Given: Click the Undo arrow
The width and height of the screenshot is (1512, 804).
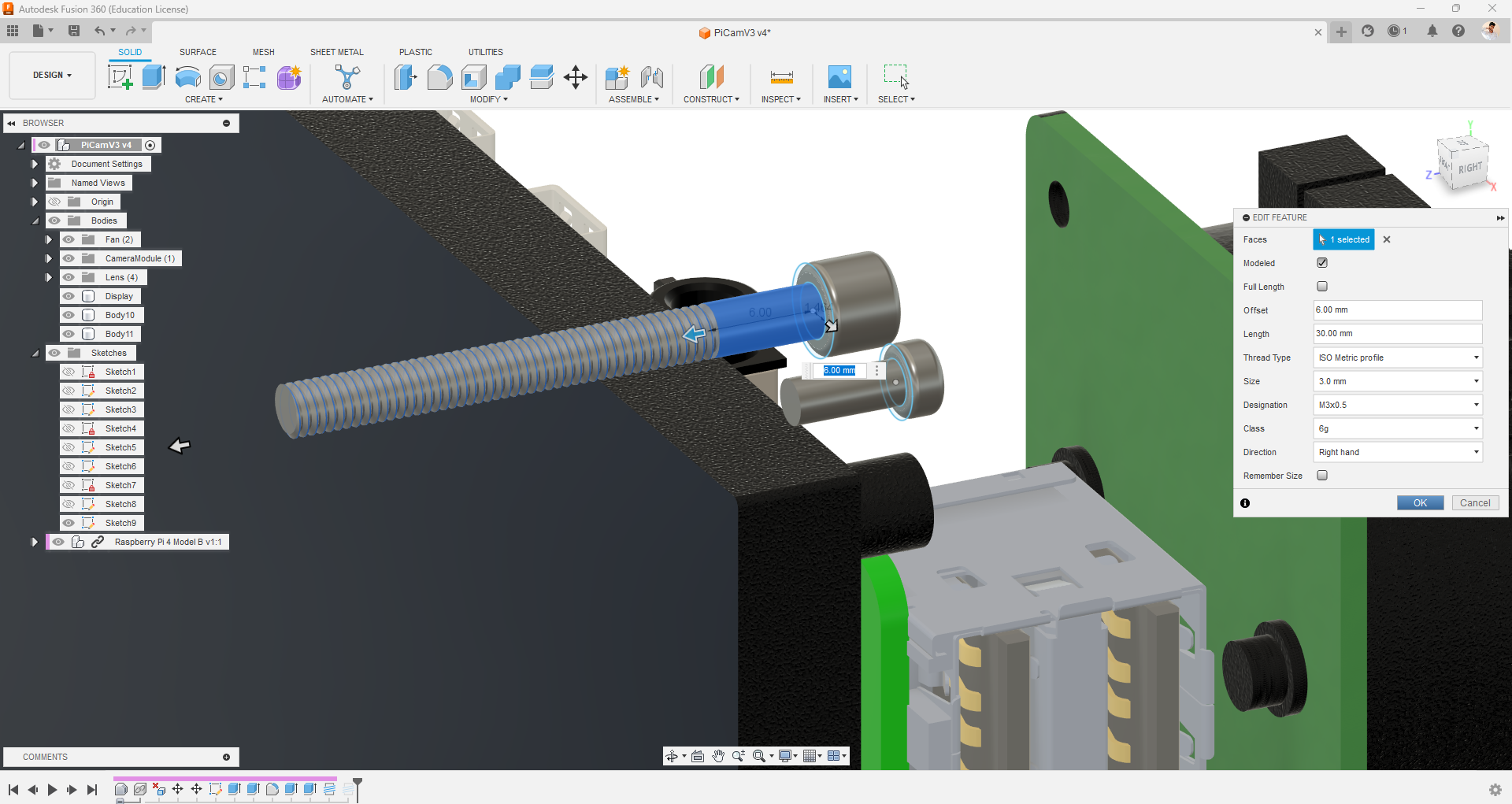Looking at the screenshot, I should click(99, 31).
